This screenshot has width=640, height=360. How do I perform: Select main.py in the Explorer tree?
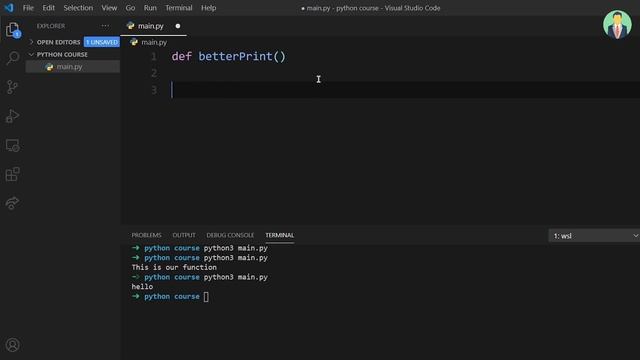73,67
